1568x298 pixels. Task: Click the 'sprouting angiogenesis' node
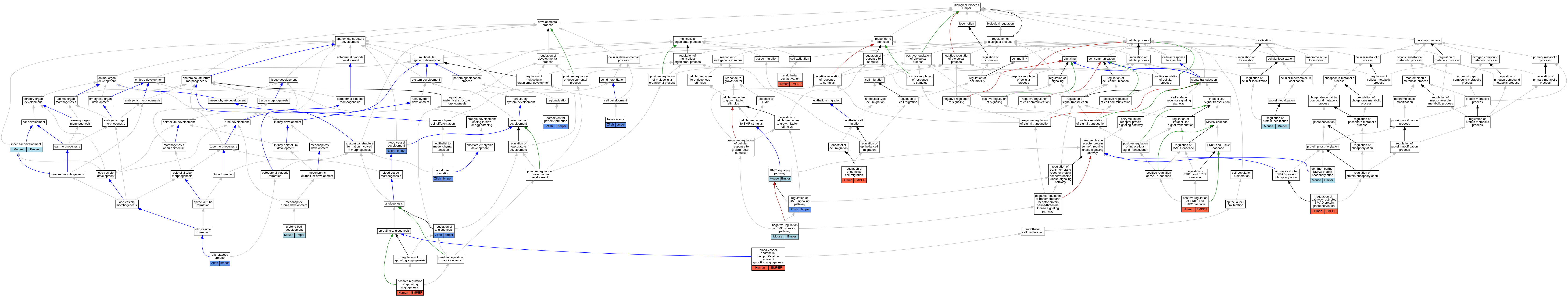coord(394,231)
